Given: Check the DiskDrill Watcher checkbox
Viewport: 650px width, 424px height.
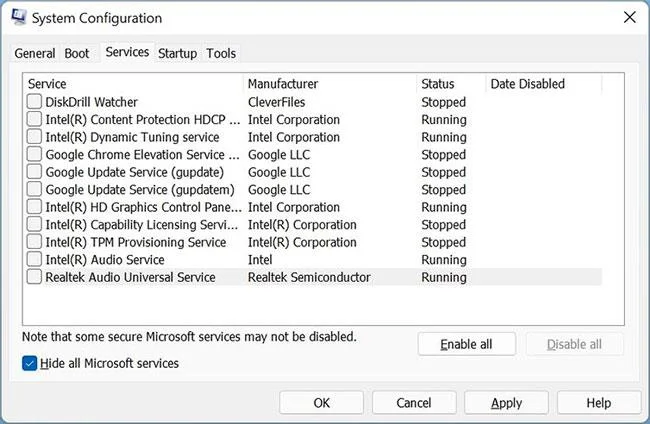Looking at the screenshot, I should (34, 102).
